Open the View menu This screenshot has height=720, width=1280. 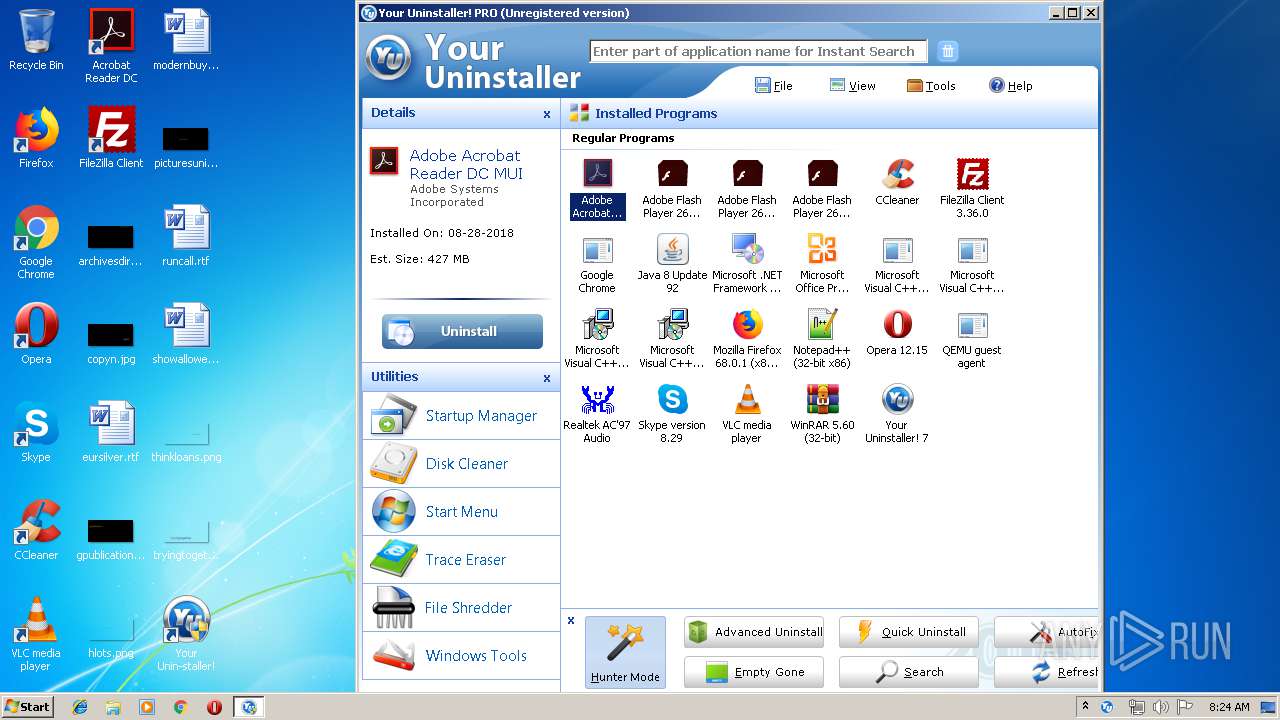point(852,86)
